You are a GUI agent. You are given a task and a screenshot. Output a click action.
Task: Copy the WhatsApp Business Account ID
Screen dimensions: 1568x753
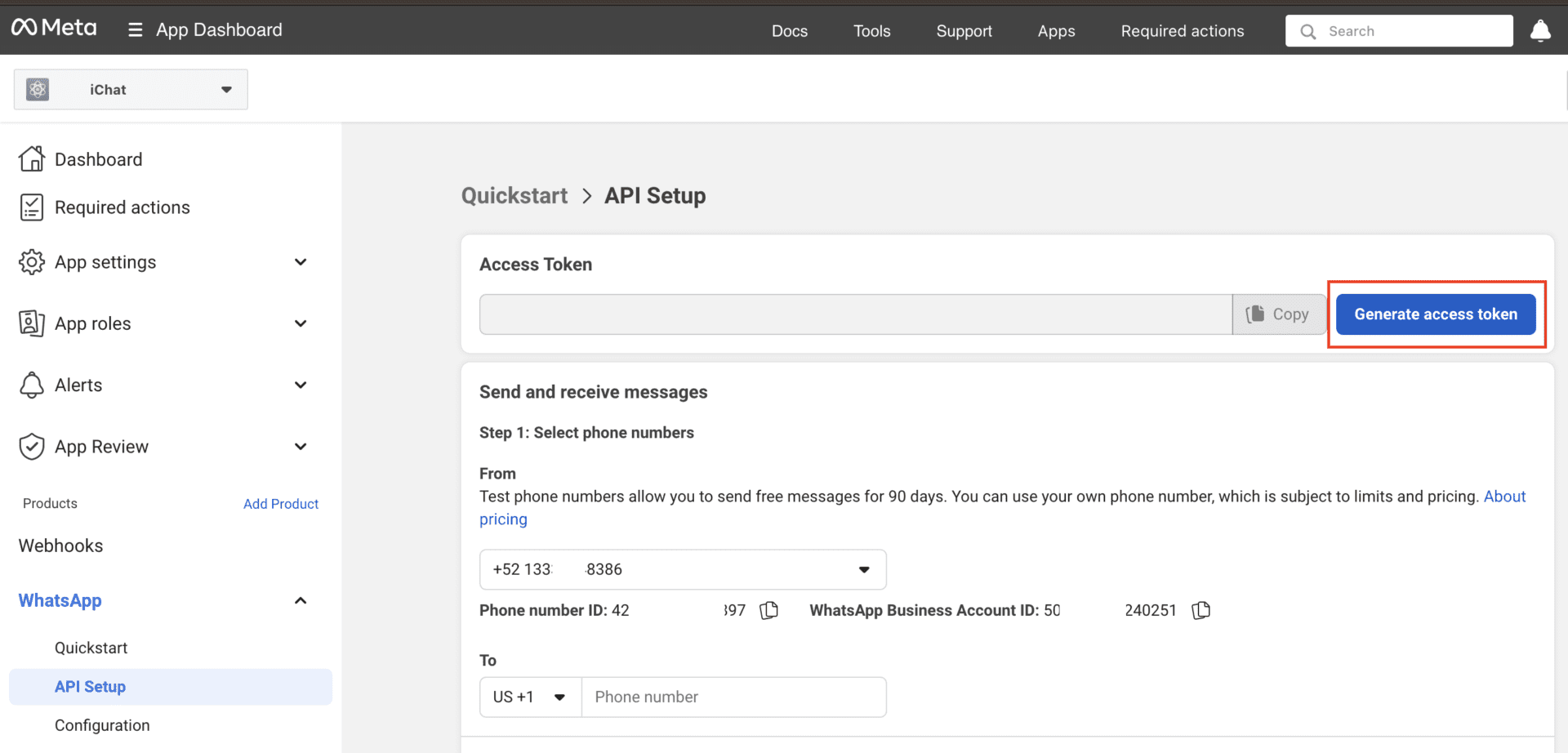coord(1200,611)
